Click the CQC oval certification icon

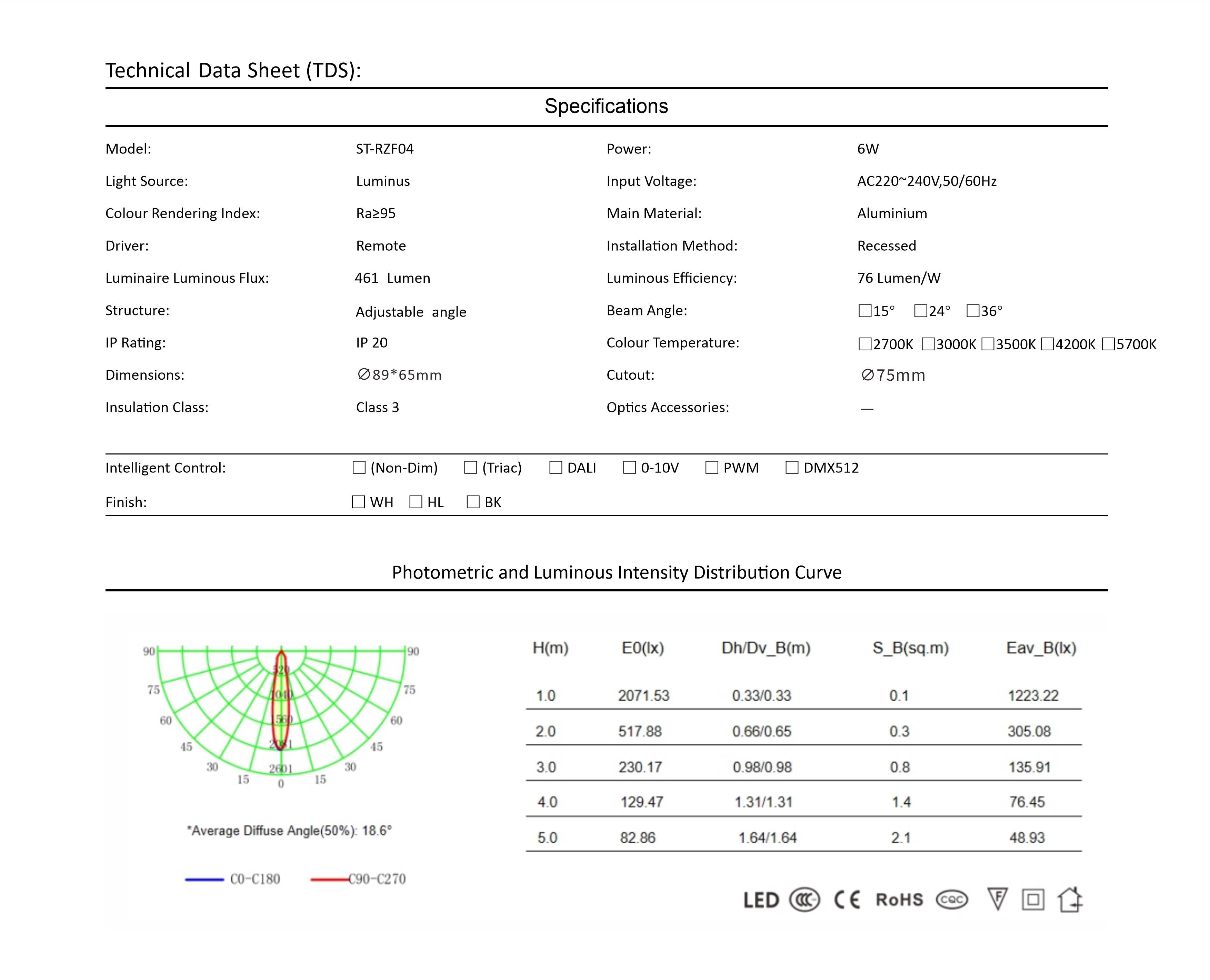click(x=951, y=899)
